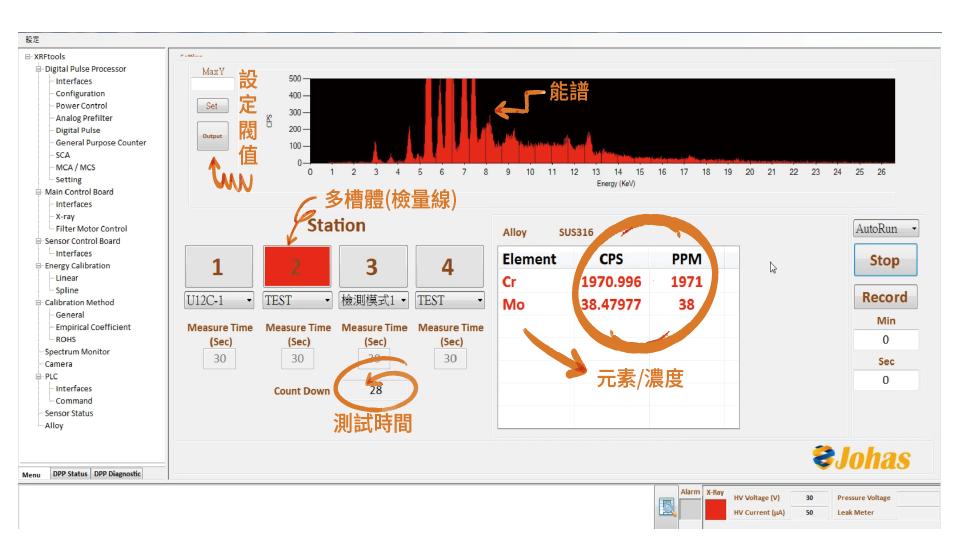
Task: Select the red station 2 button
Action: 297,266
